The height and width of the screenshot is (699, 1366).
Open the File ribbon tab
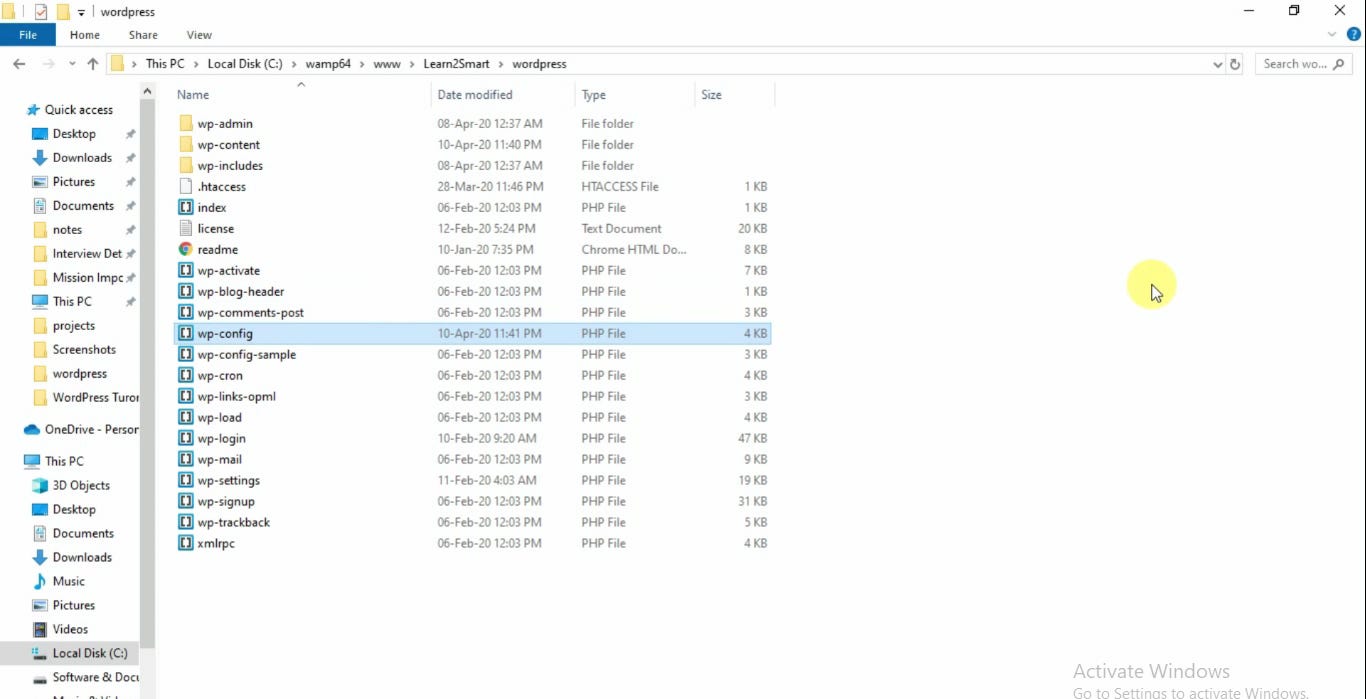[28, 35]
